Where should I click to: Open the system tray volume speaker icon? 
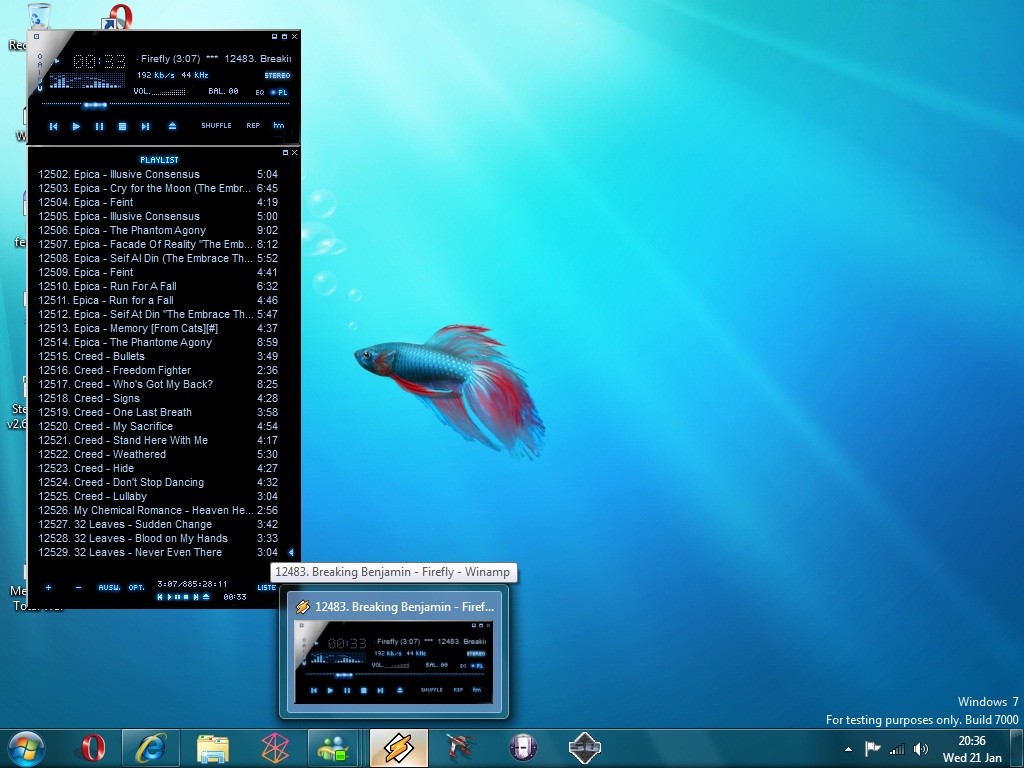(921, 748)
